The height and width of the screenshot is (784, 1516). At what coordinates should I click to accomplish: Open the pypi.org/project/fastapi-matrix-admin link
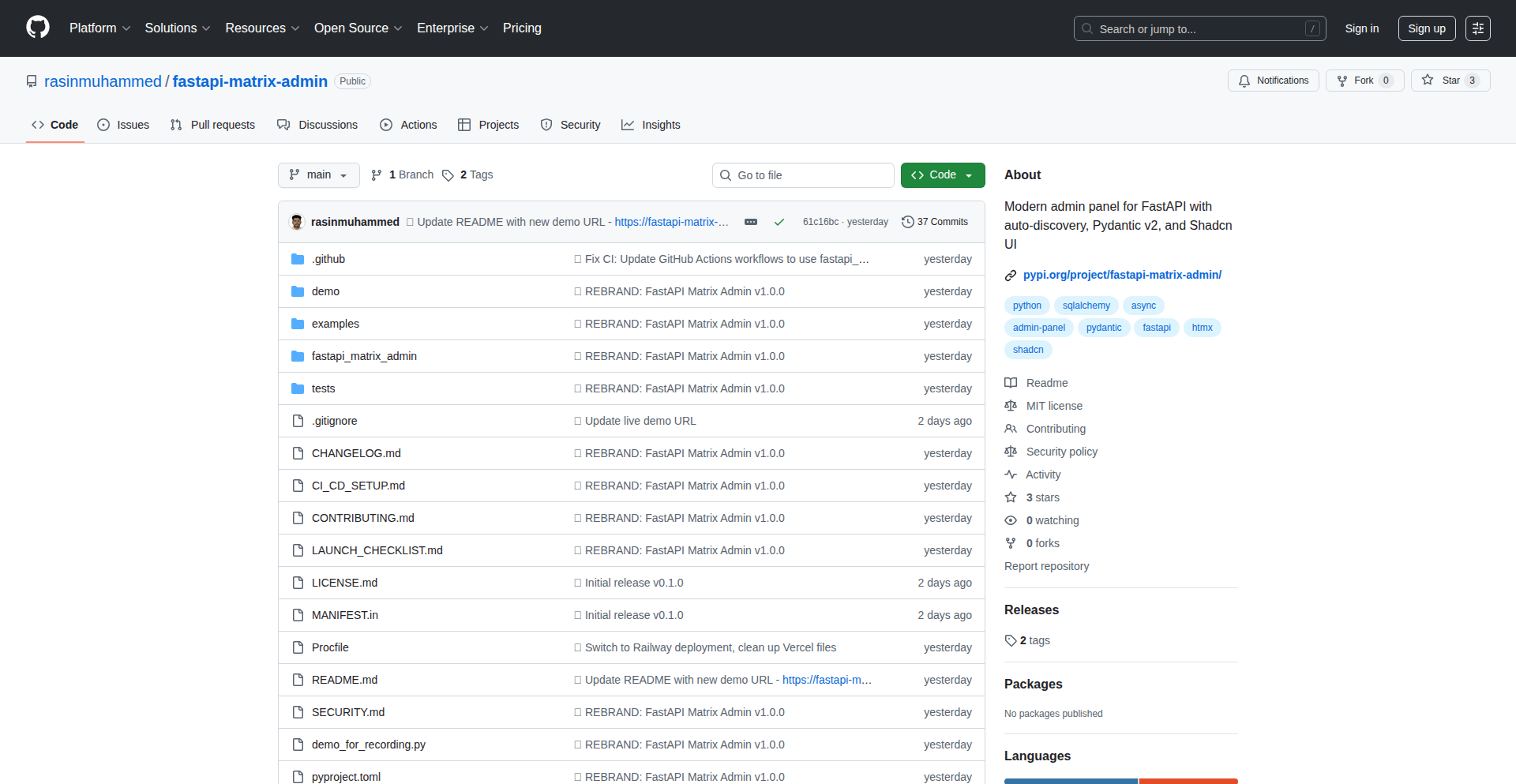click(x=1122, y=275)
